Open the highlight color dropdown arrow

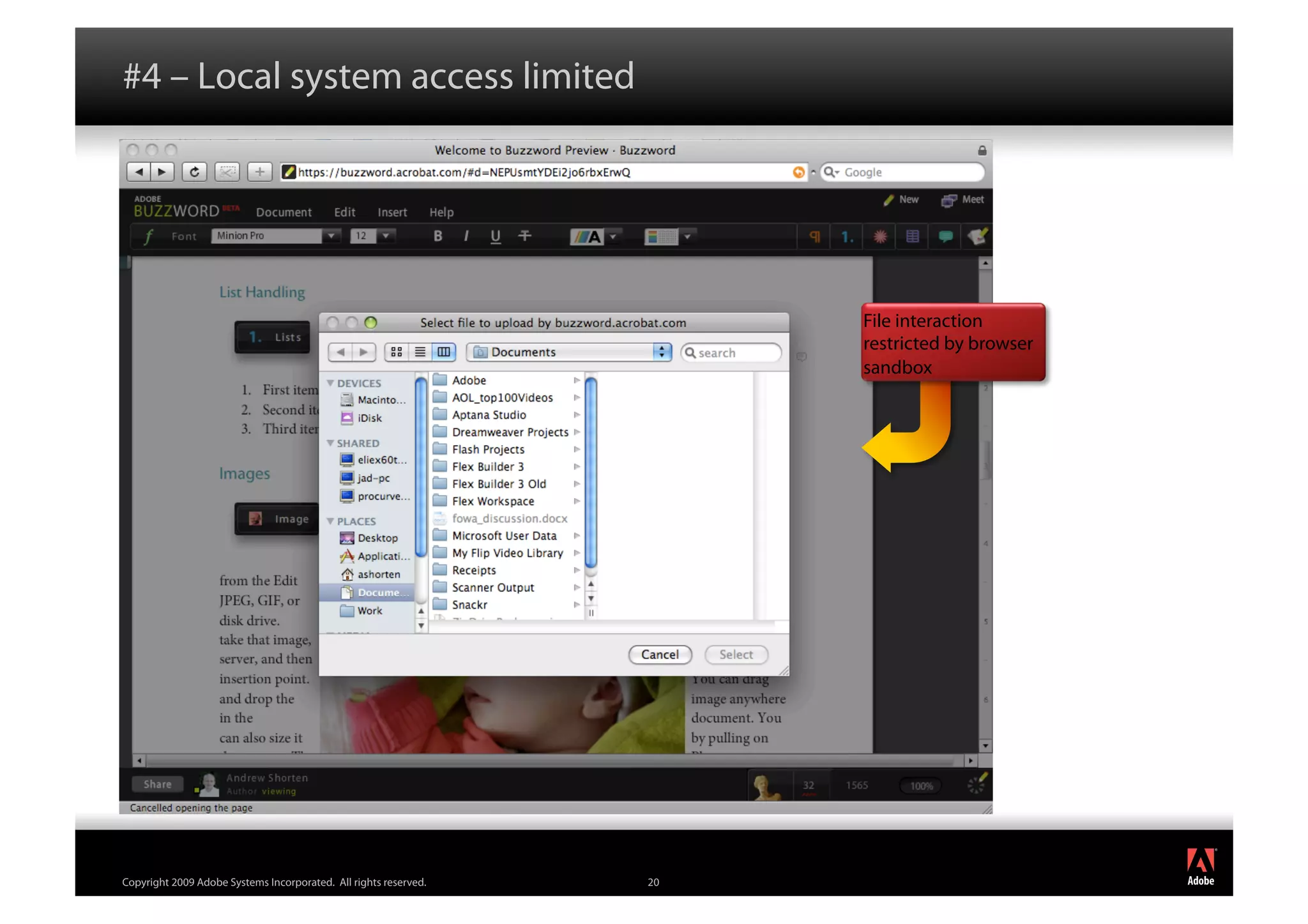point(687,237)
